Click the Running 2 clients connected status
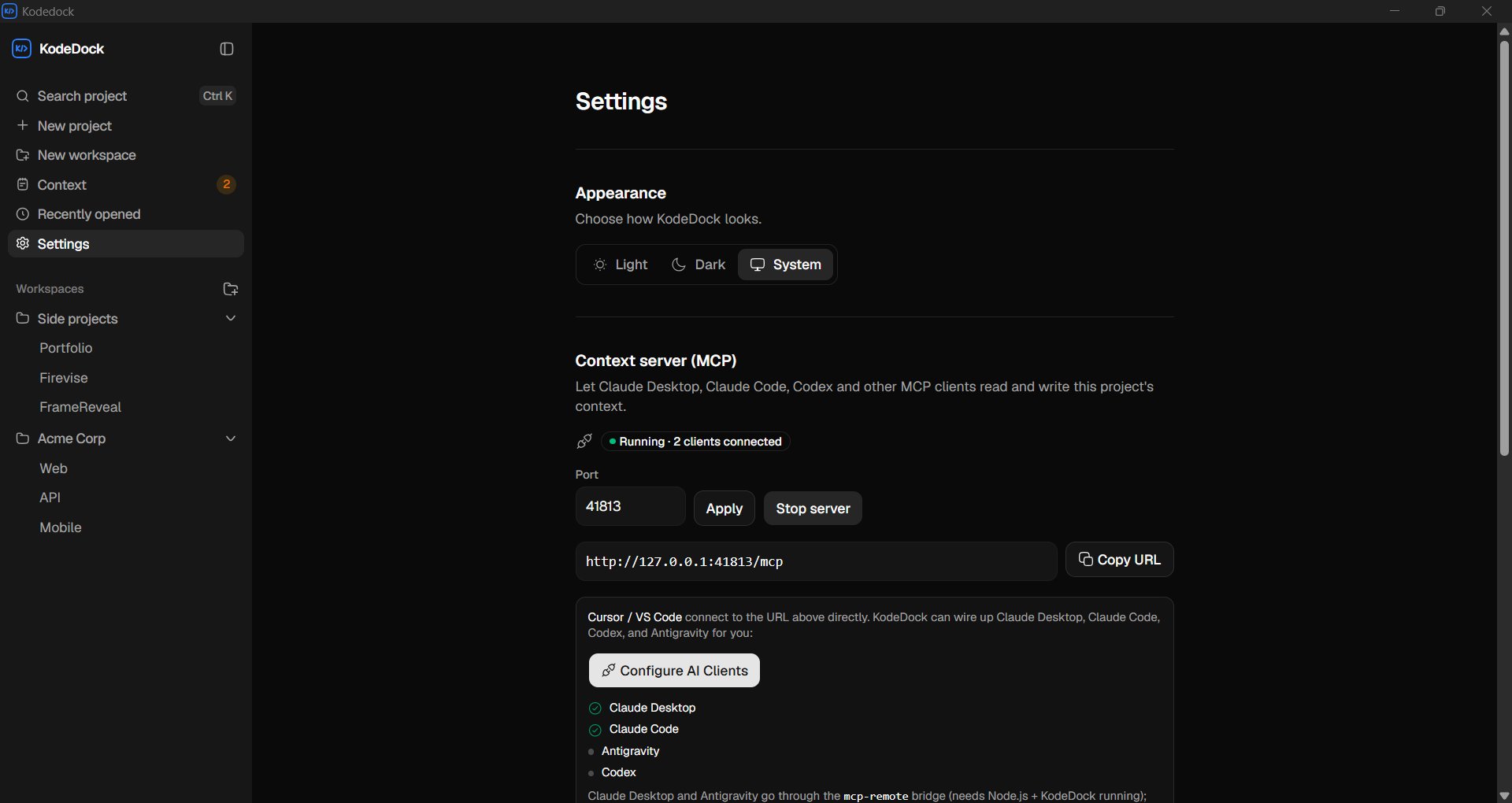The image size is (1512, 803). pyautogui.click(x=695, y=442)
